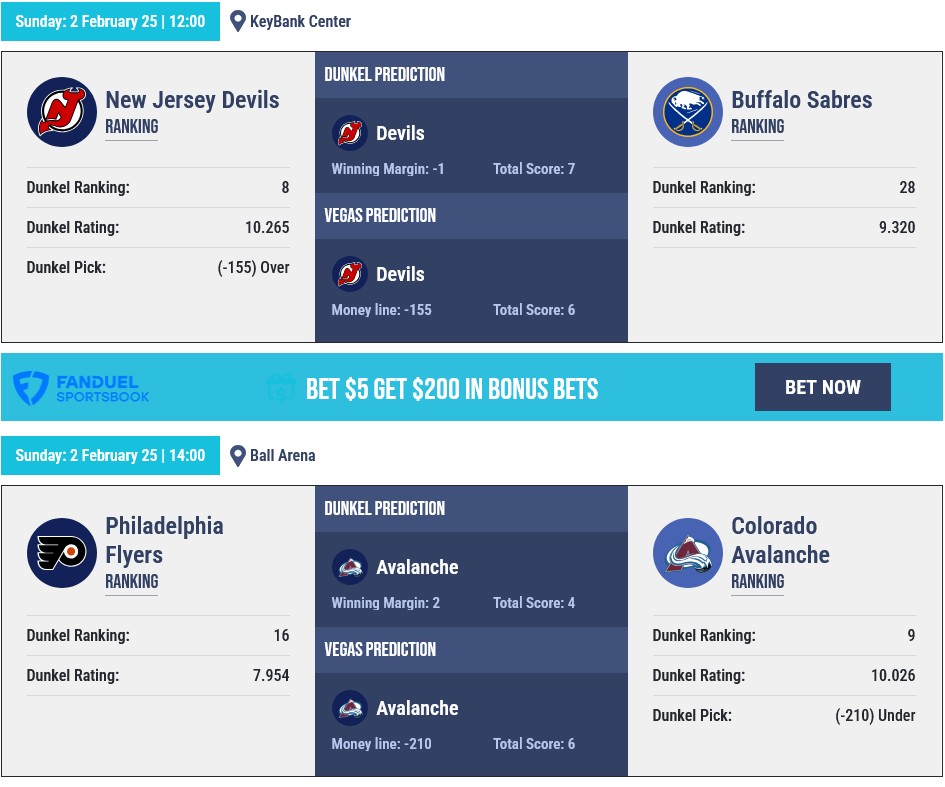Click the KeyBank Center location pin icon
945x787 pixels.
pyautogui.click(x=238, y=21)
